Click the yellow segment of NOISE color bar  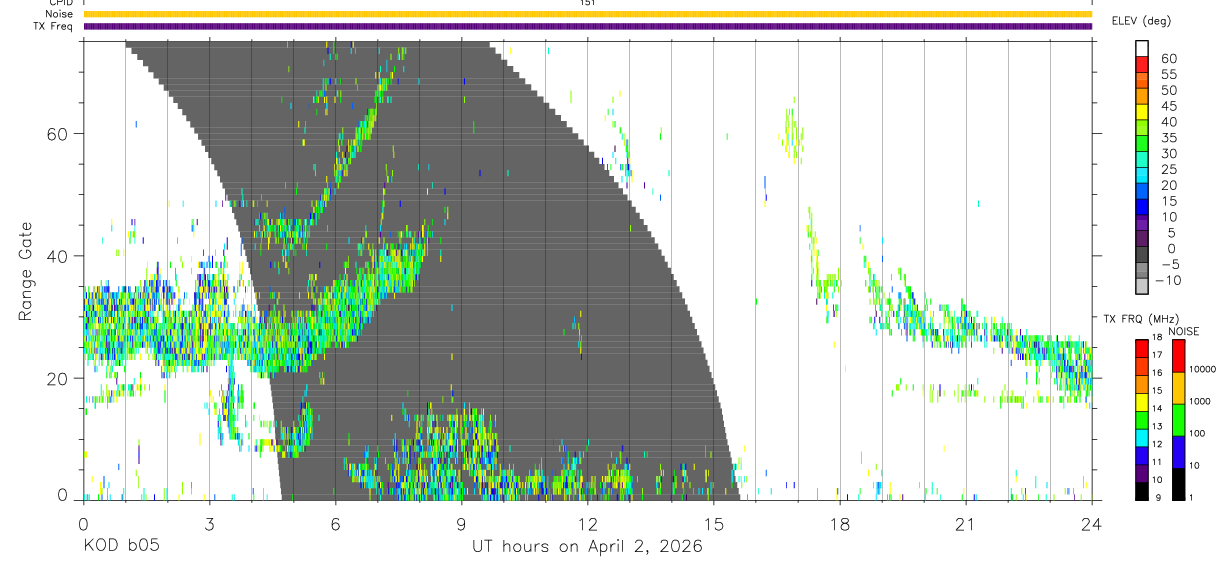click(x=1177, y=387)
